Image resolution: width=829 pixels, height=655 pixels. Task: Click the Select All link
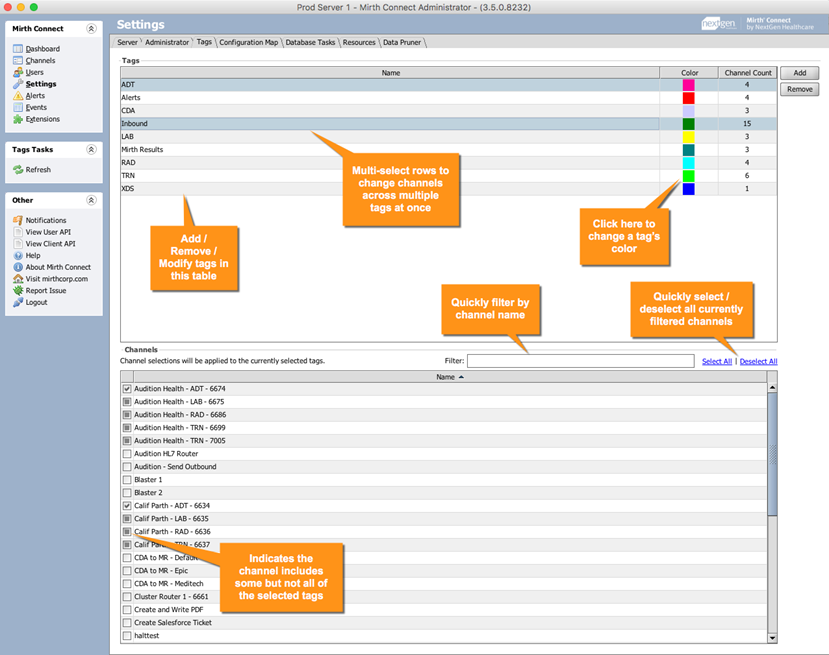pyautogui.click(x=717, y=362)
